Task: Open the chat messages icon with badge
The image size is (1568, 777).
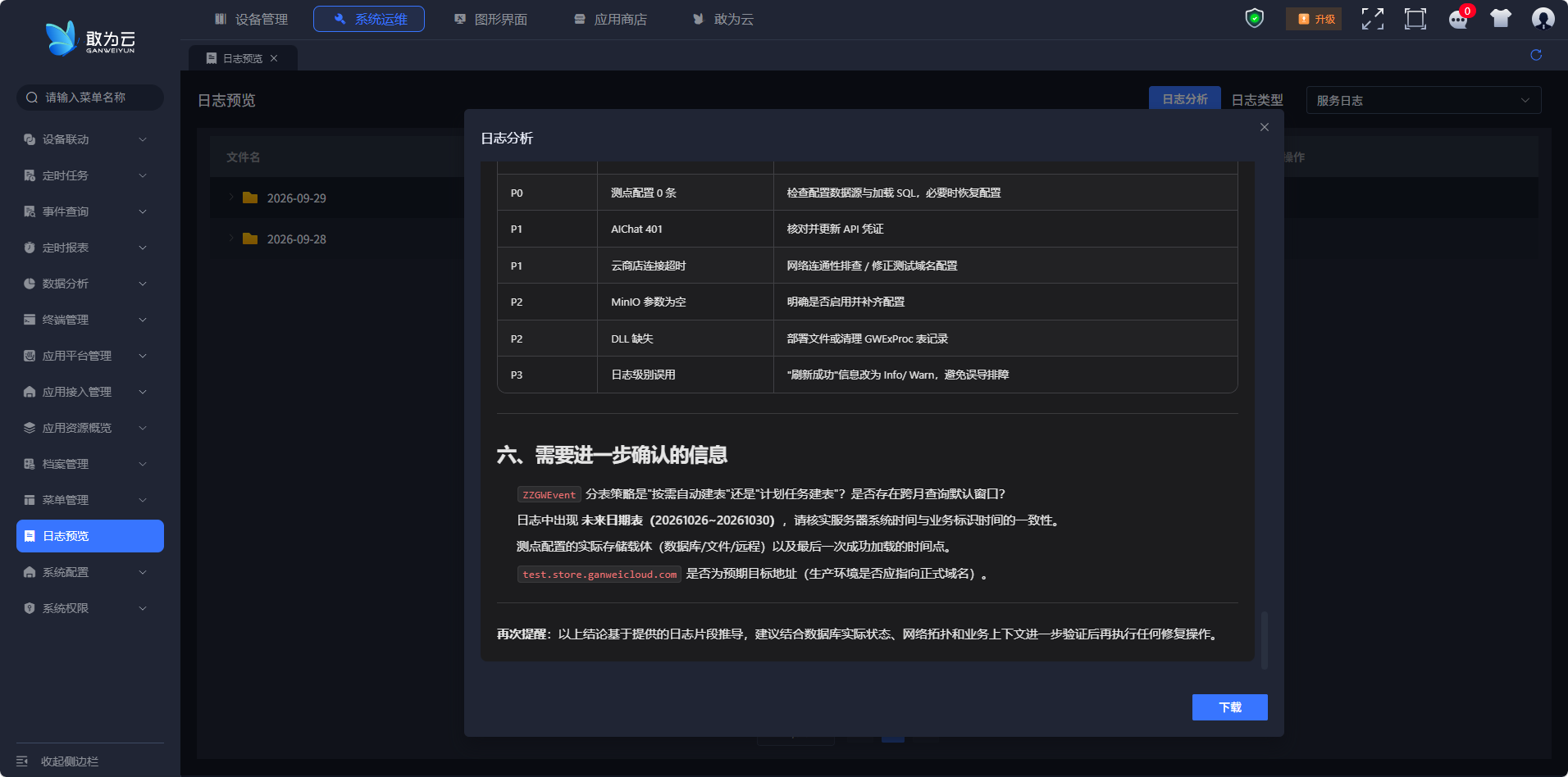Action: click(1459, 19)
